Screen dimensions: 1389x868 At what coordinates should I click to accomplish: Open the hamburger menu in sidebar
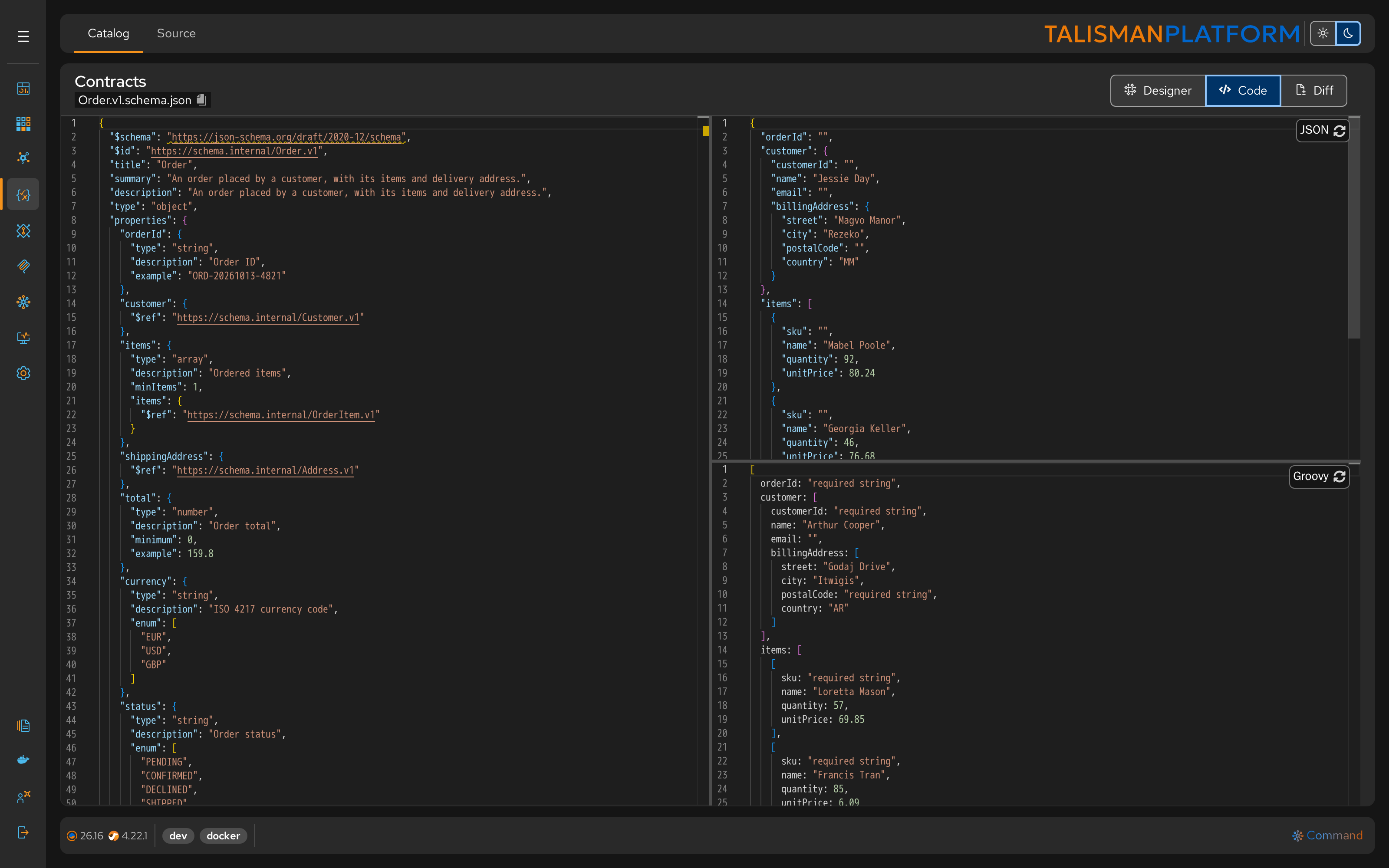click(x=23, y=37)
